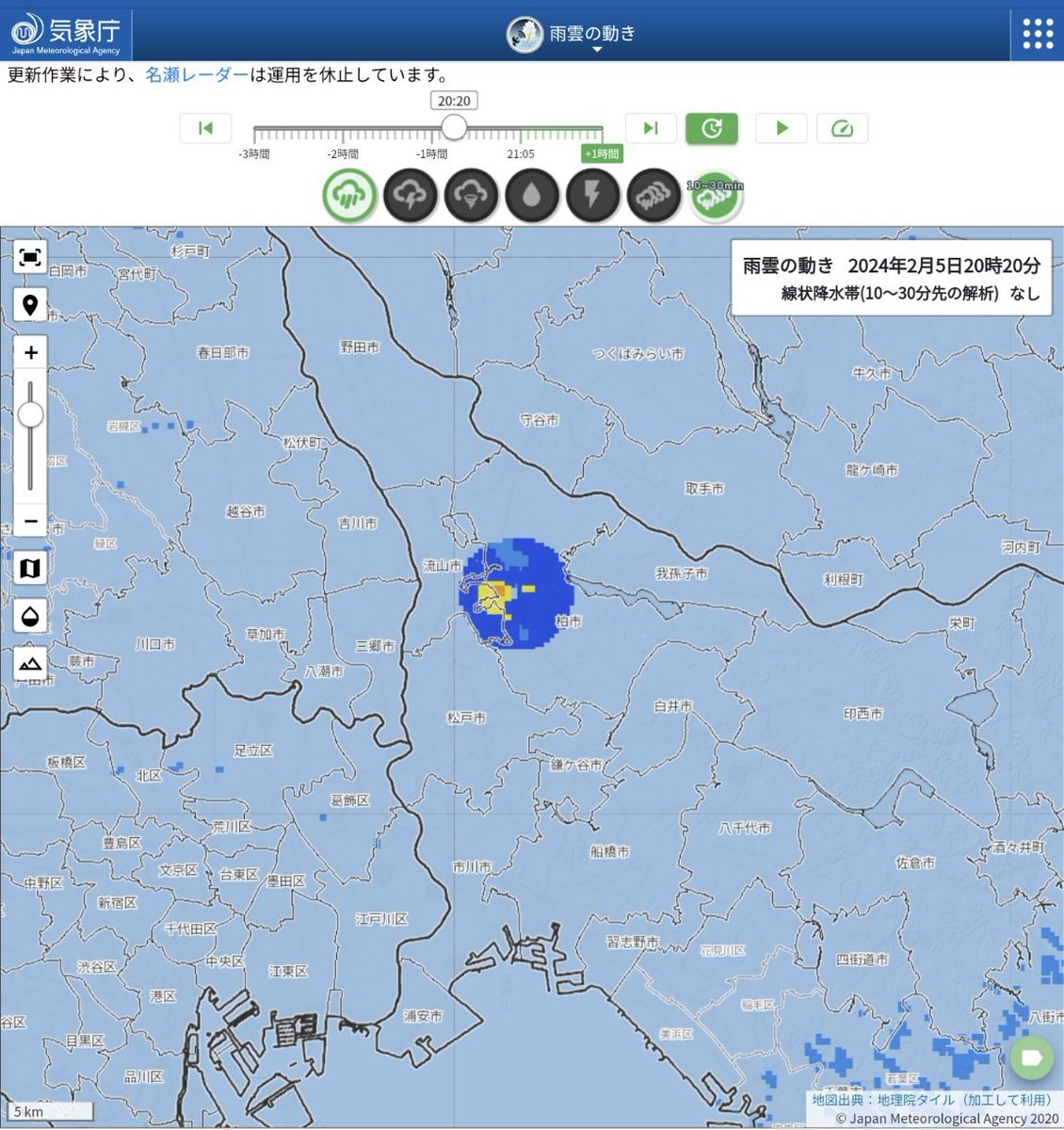1064x1130 pixels.
Task: Click the 21:05 current time label
Action: tap(521, 153)
